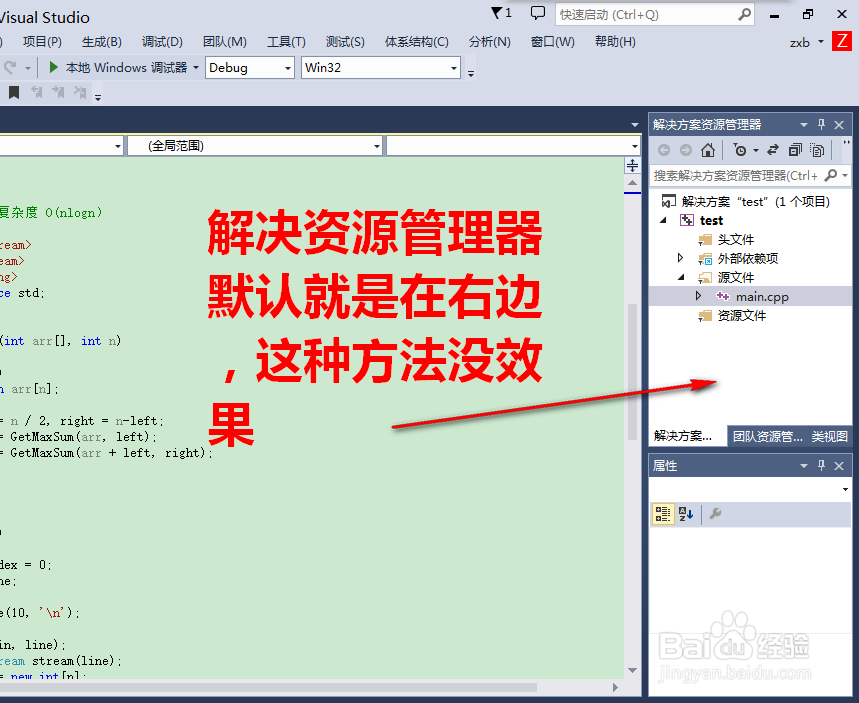This screenshot has height=703, width=859.
Task: Open 窗口(W) menu
Action: coord(553,42)
